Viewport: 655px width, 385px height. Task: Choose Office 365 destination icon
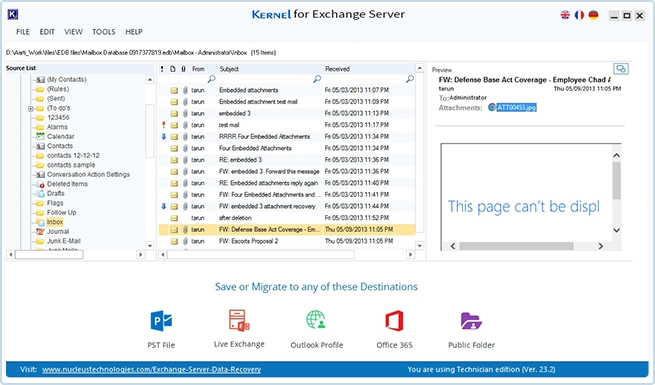[394, 321]
